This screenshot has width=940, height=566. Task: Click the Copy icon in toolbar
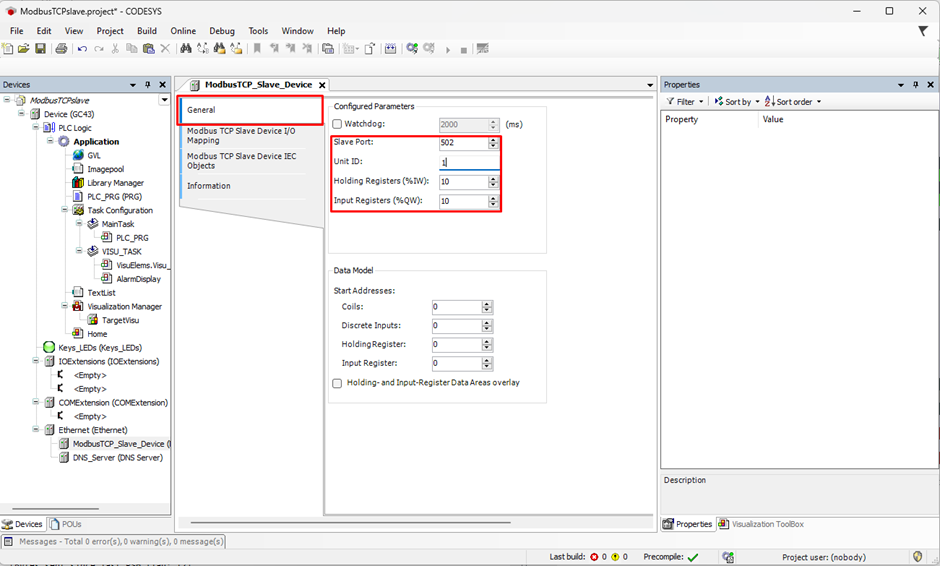click(132, 49)
